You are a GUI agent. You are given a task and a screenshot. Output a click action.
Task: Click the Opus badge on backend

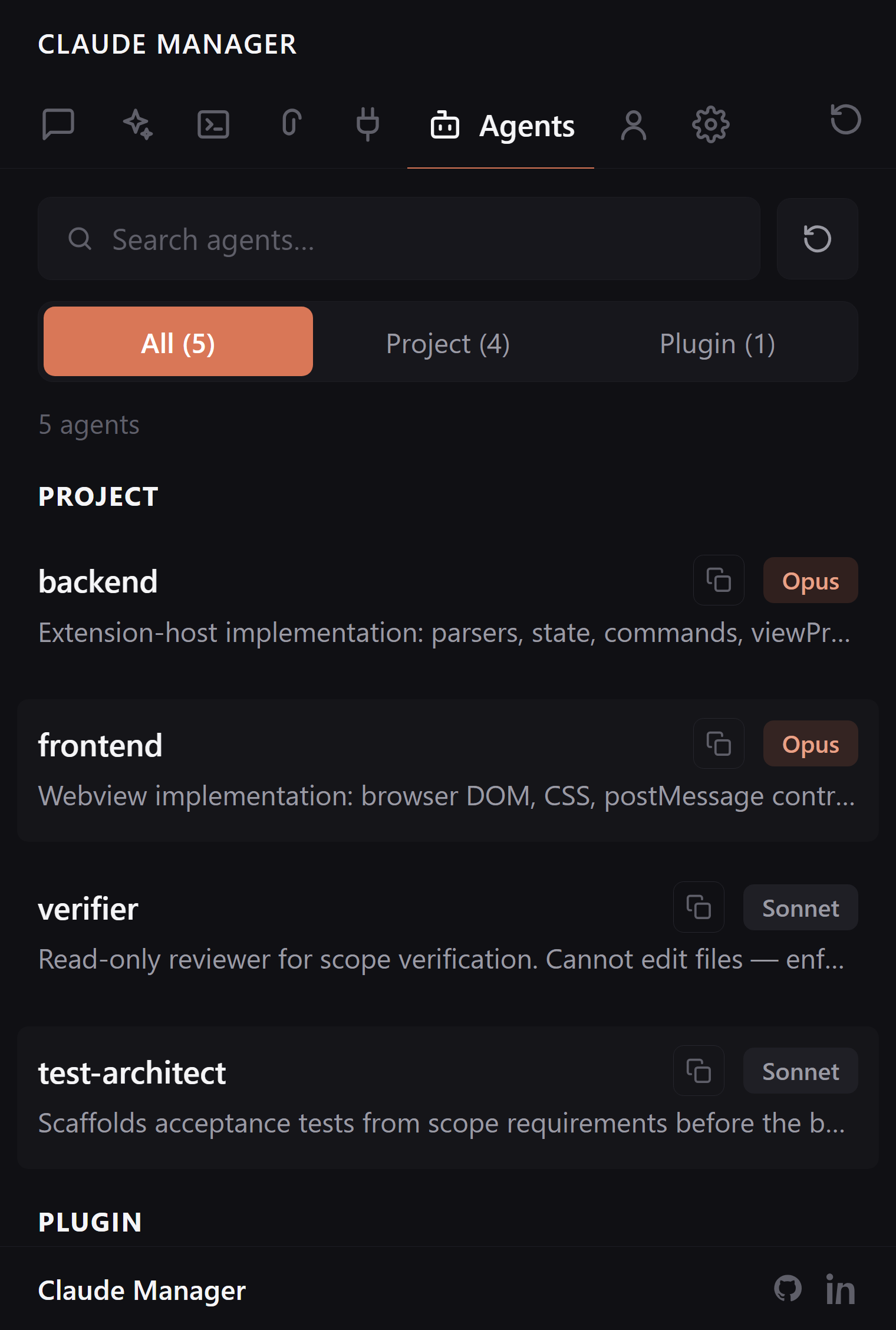coord(811,581)
